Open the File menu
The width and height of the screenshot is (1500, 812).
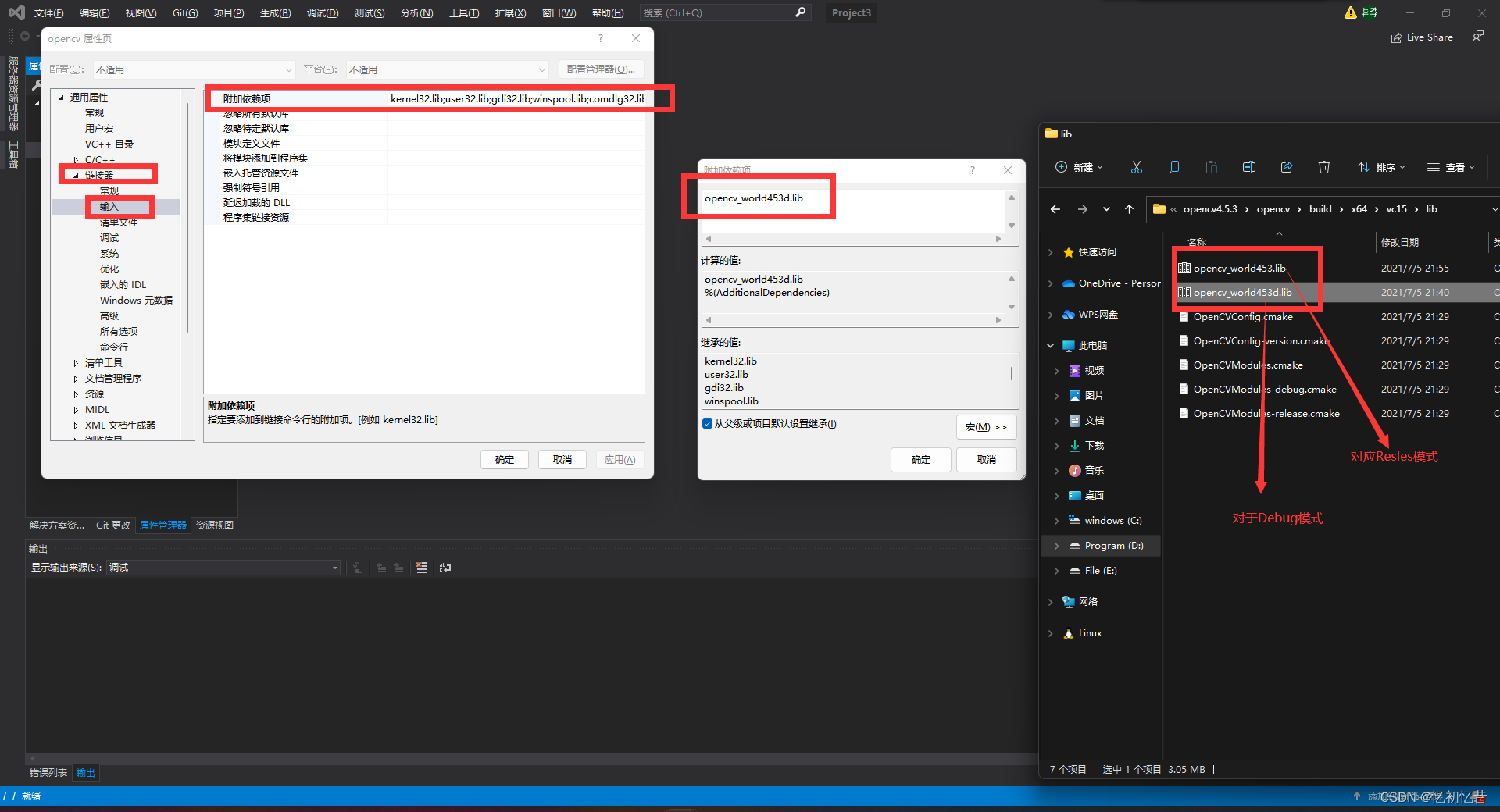[48, 12]
